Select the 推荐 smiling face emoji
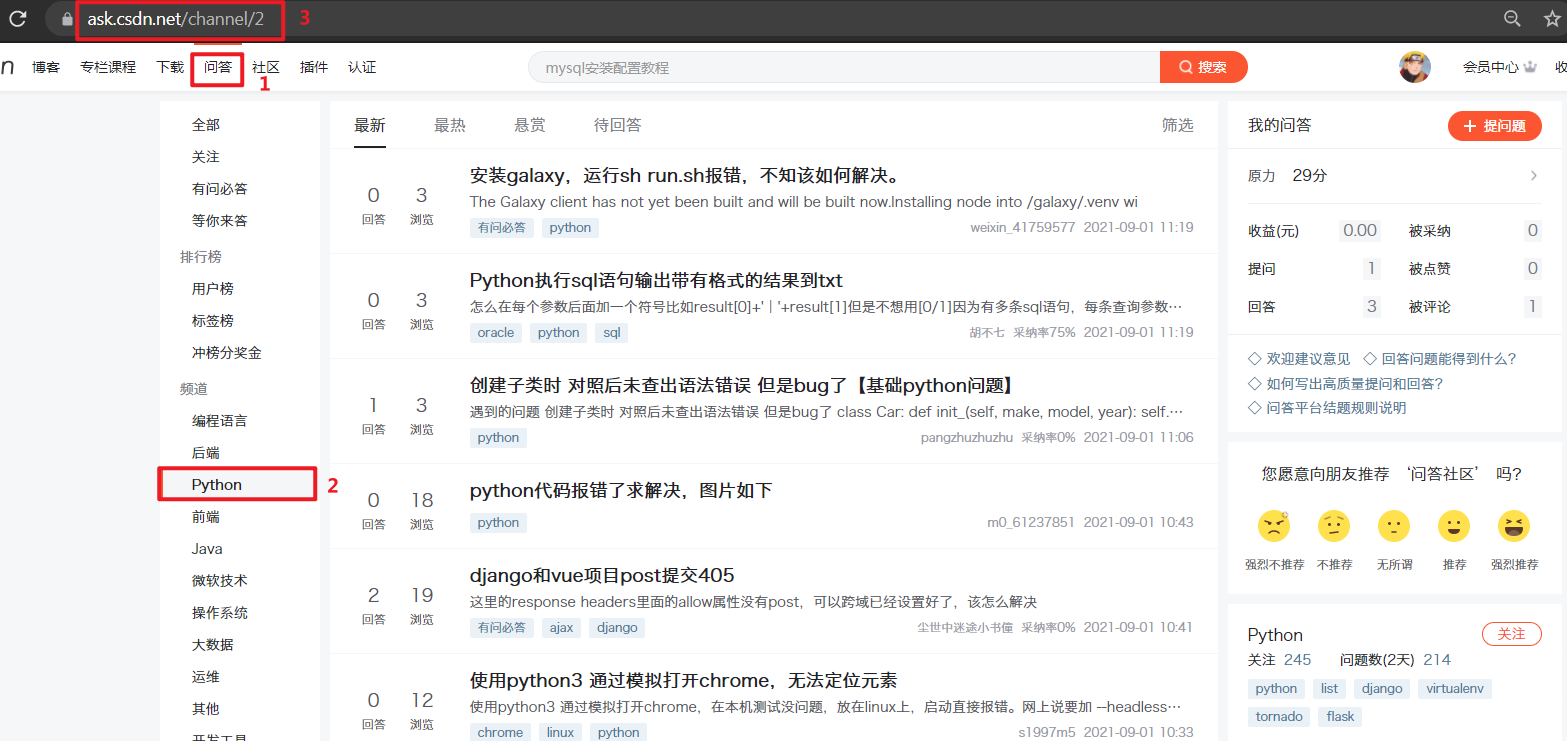This screenshot has height=741, width=1567. click(x=1454, y=526)
